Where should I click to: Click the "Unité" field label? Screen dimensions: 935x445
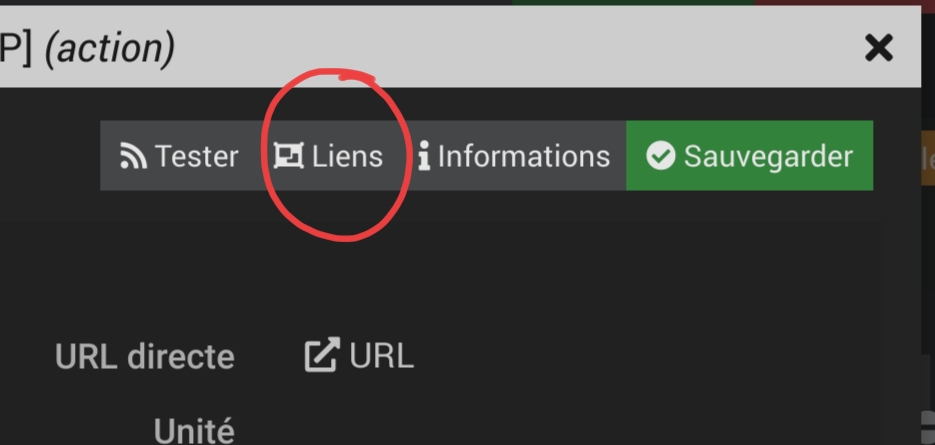point(194,431)
